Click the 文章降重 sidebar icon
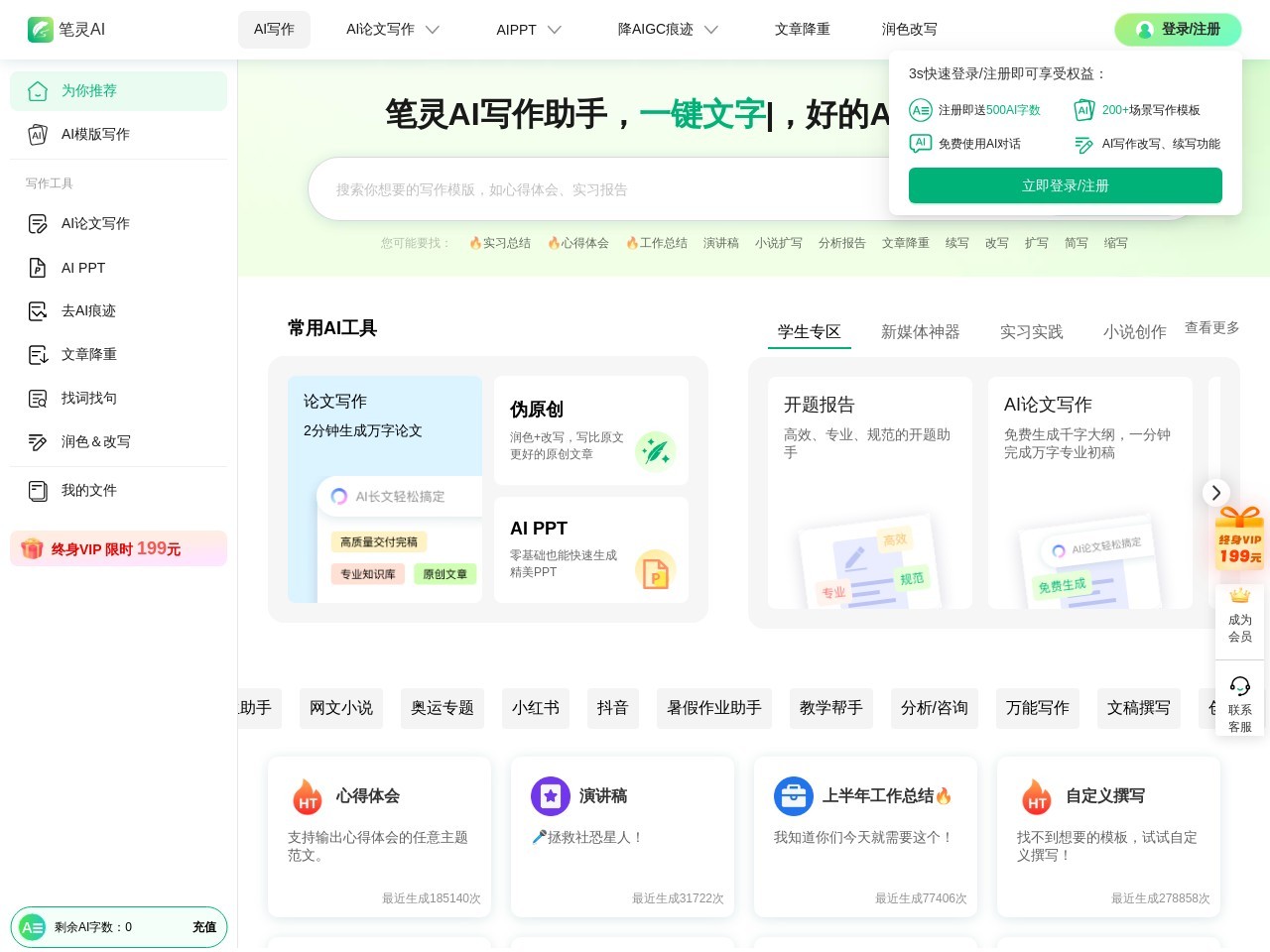Viewport: 1270px width, 952px height. click(x=38, y=355)
